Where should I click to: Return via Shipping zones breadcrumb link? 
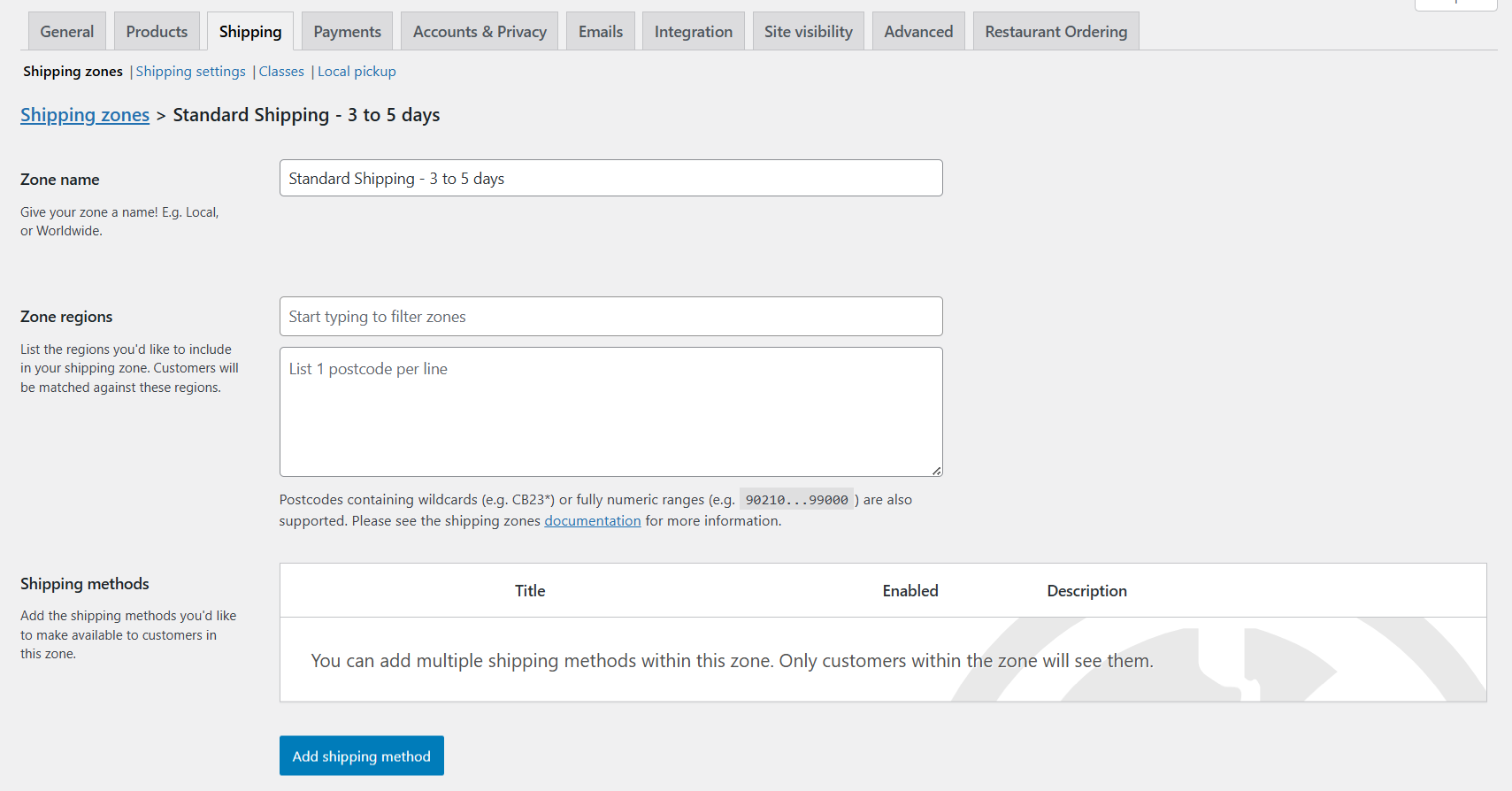[85, 115]
